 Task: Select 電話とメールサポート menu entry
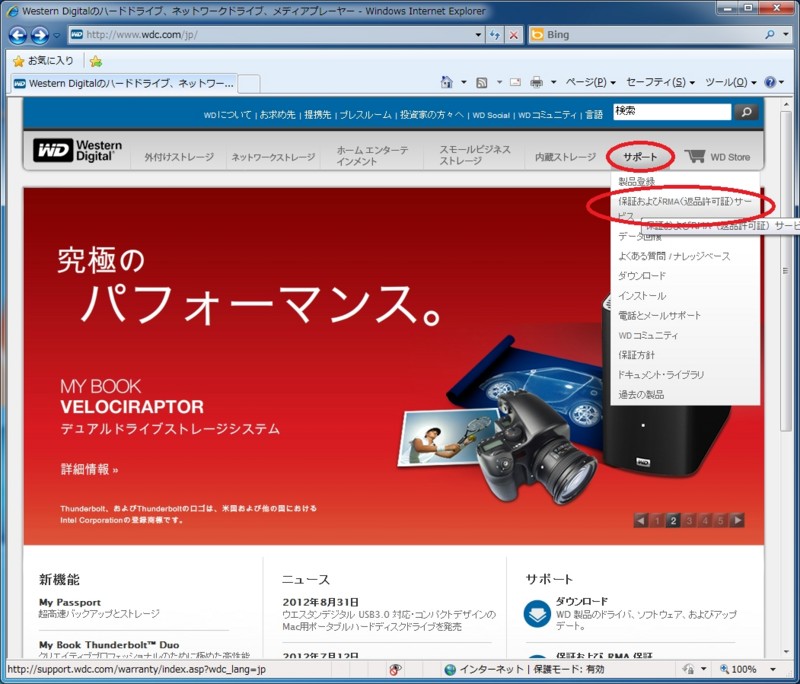click(x=659, y=316)
